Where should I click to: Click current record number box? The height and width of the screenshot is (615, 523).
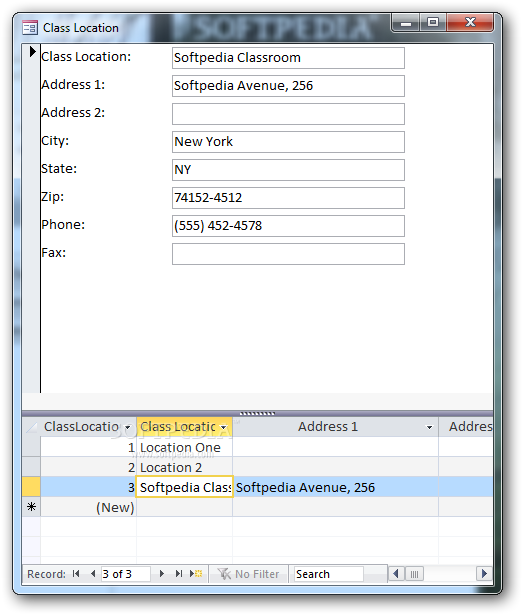click(126, 574)
